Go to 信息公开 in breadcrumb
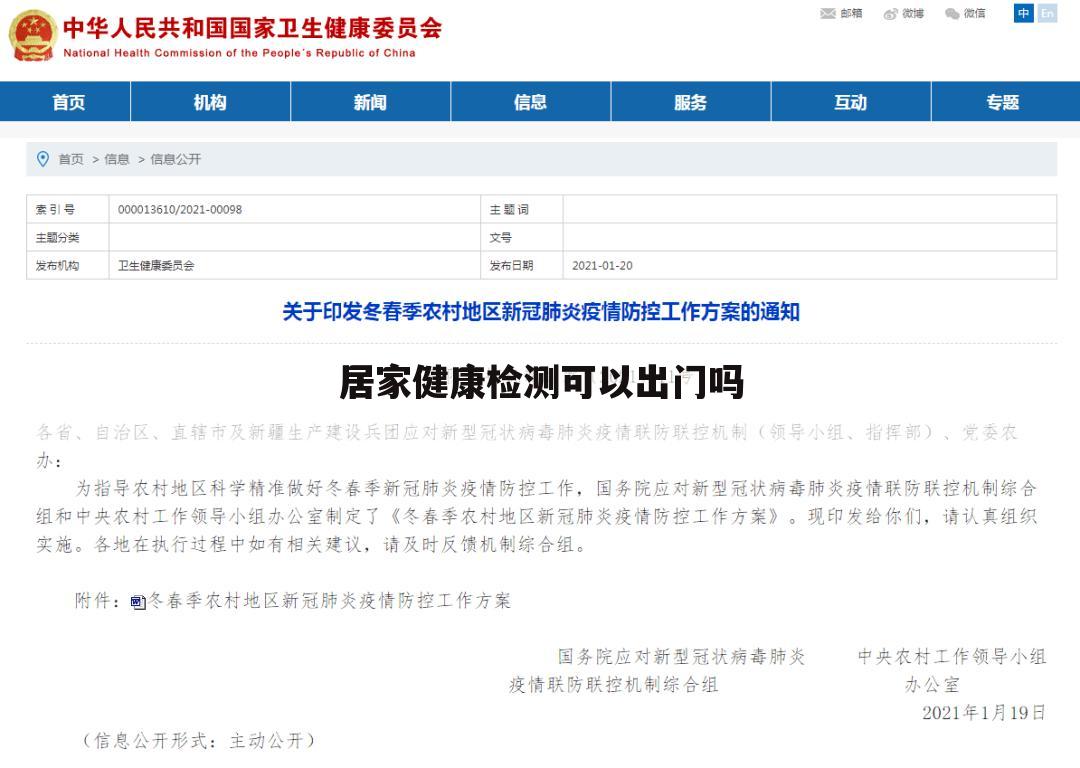 [x=176, y=159]
